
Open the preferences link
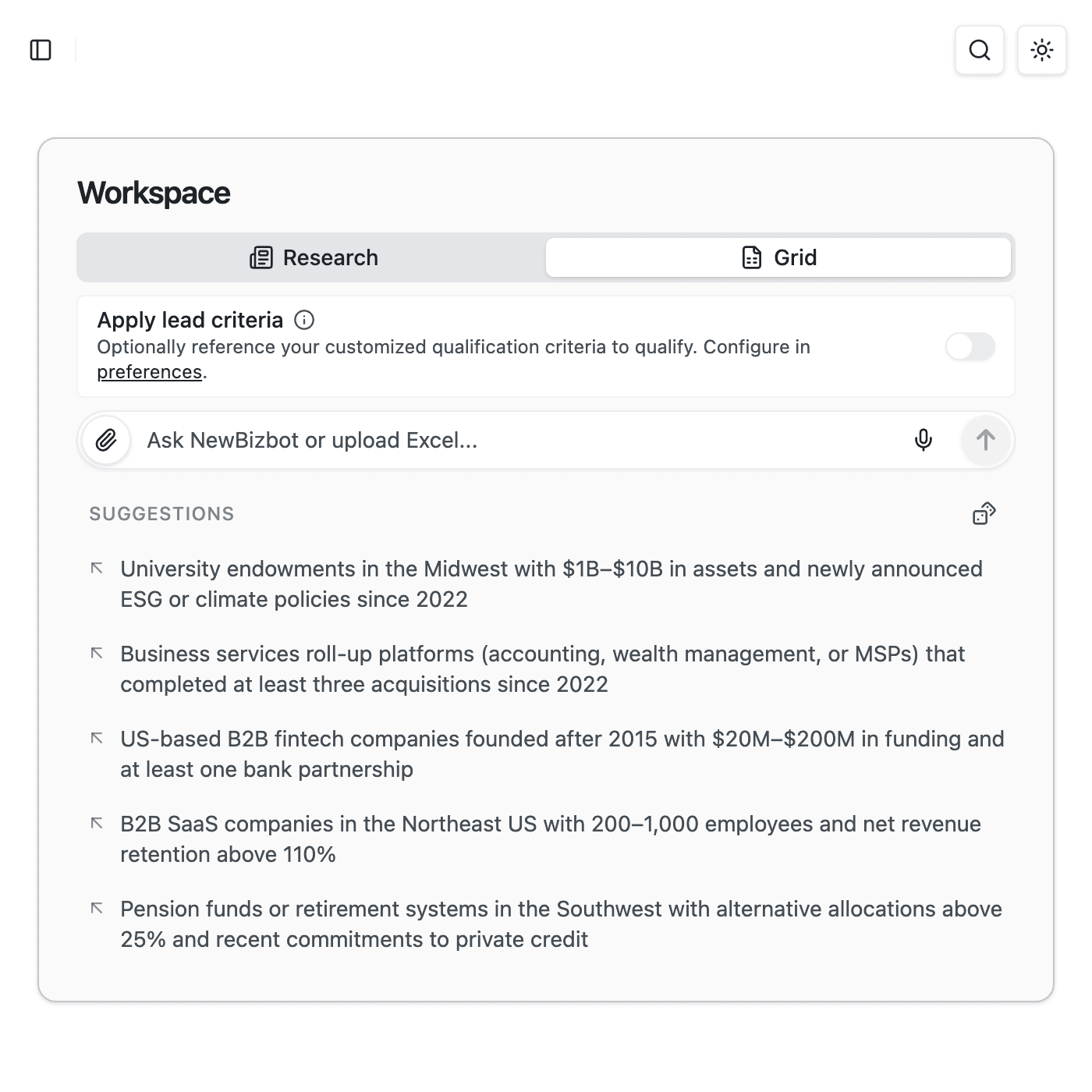tap(149, 372)
